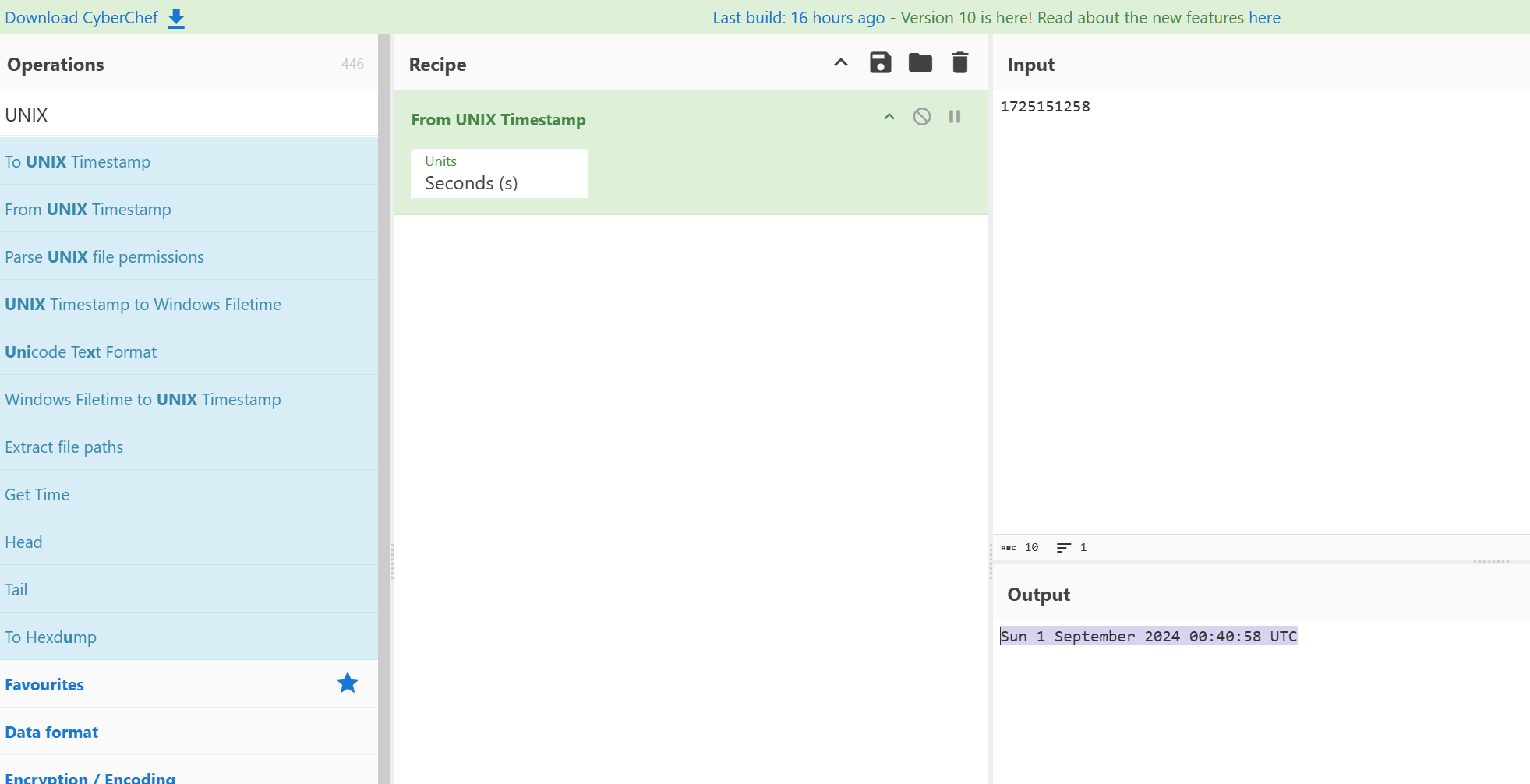The image size is (1530, 784).
Task: Select Parse UNIX file permissions operation
Action: [x=189, y=256]
